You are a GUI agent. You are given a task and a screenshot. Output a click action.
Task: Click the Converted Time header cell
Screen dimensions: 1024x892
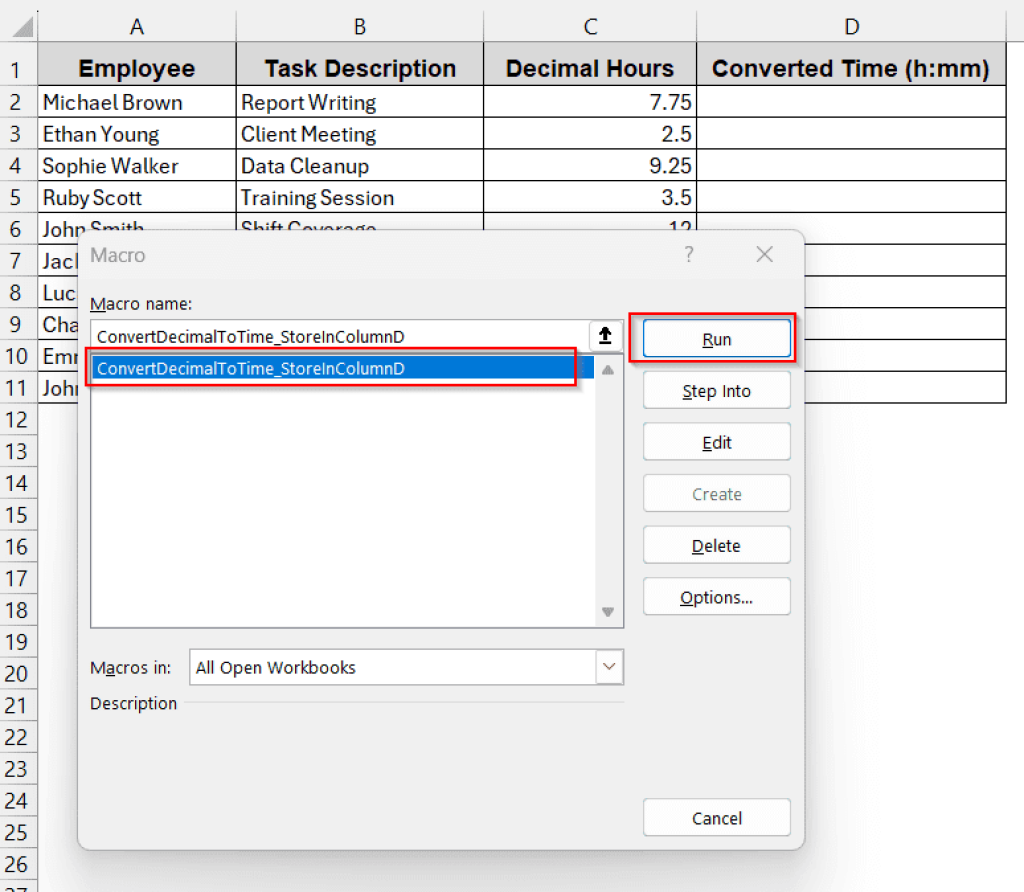tap(852, 68)
